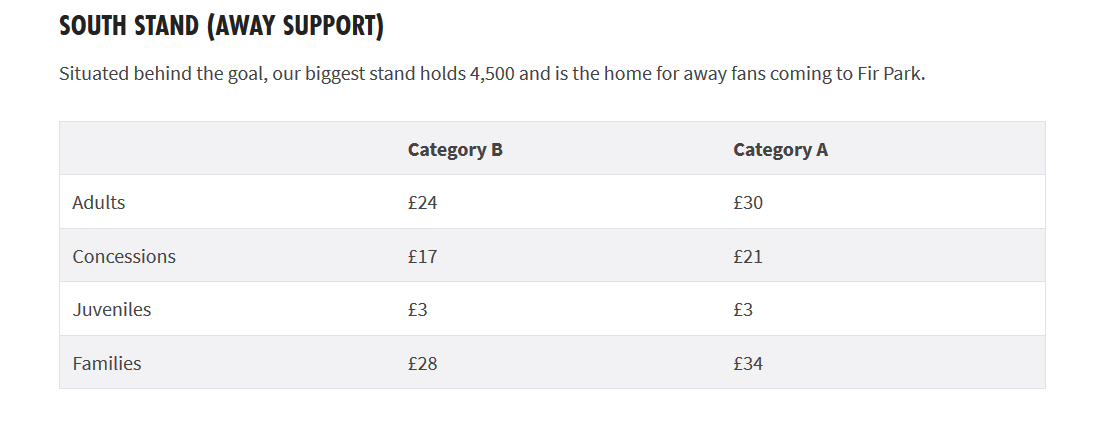Click the £3 Juveniles Category A price

(x=743, y=309)
